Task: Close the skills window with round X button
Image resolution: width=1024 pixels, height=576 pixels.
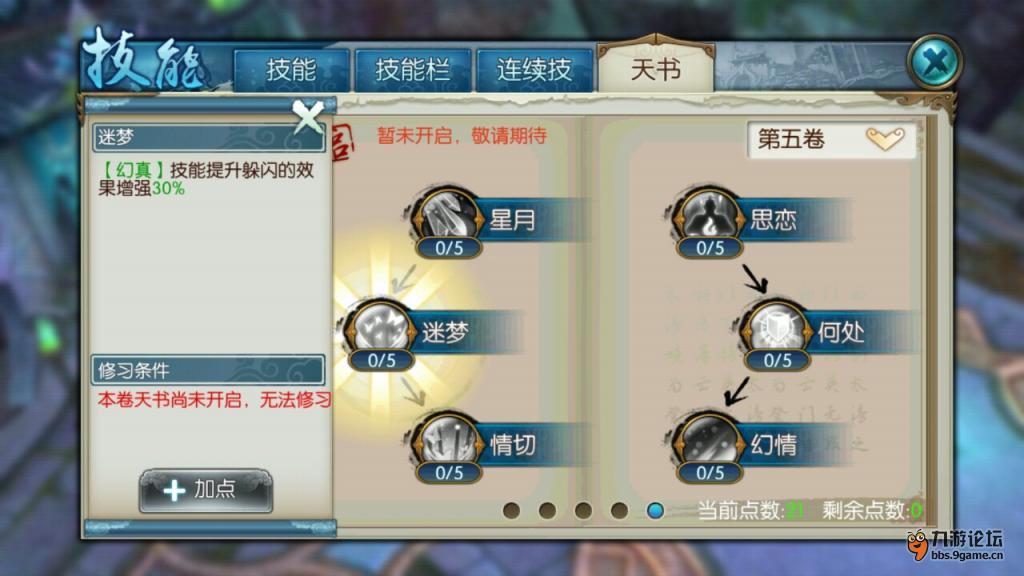Action: [x=935, y=63]
